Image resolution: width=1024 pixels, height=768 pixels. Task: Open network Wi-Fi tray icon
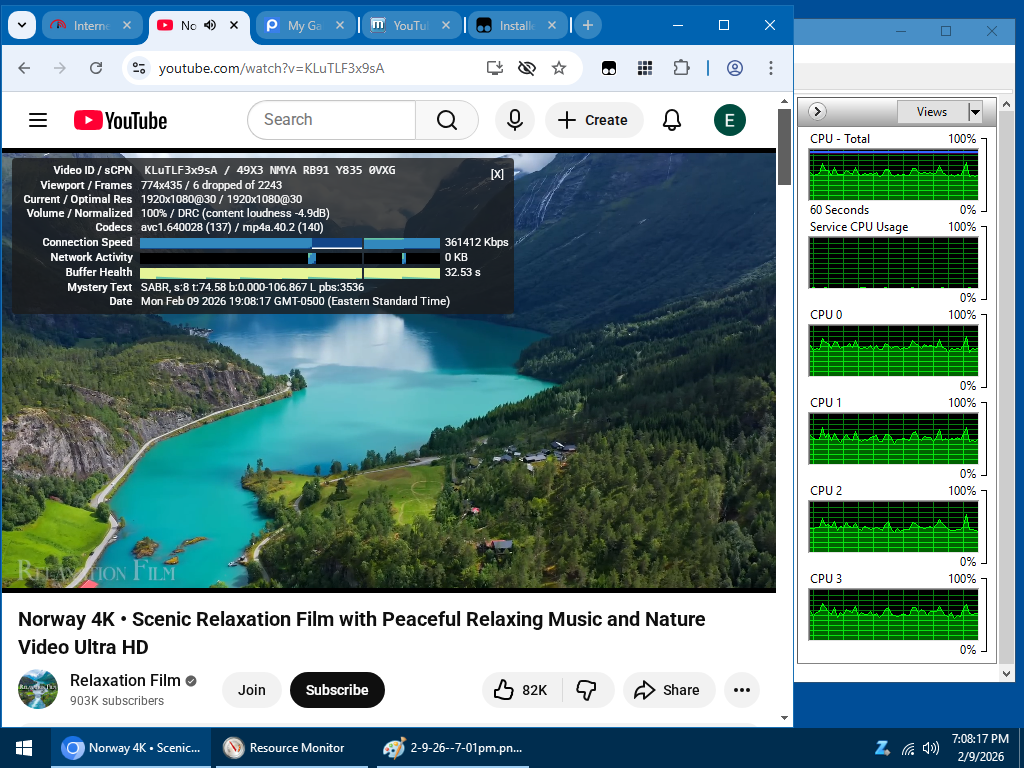(908, 748)
